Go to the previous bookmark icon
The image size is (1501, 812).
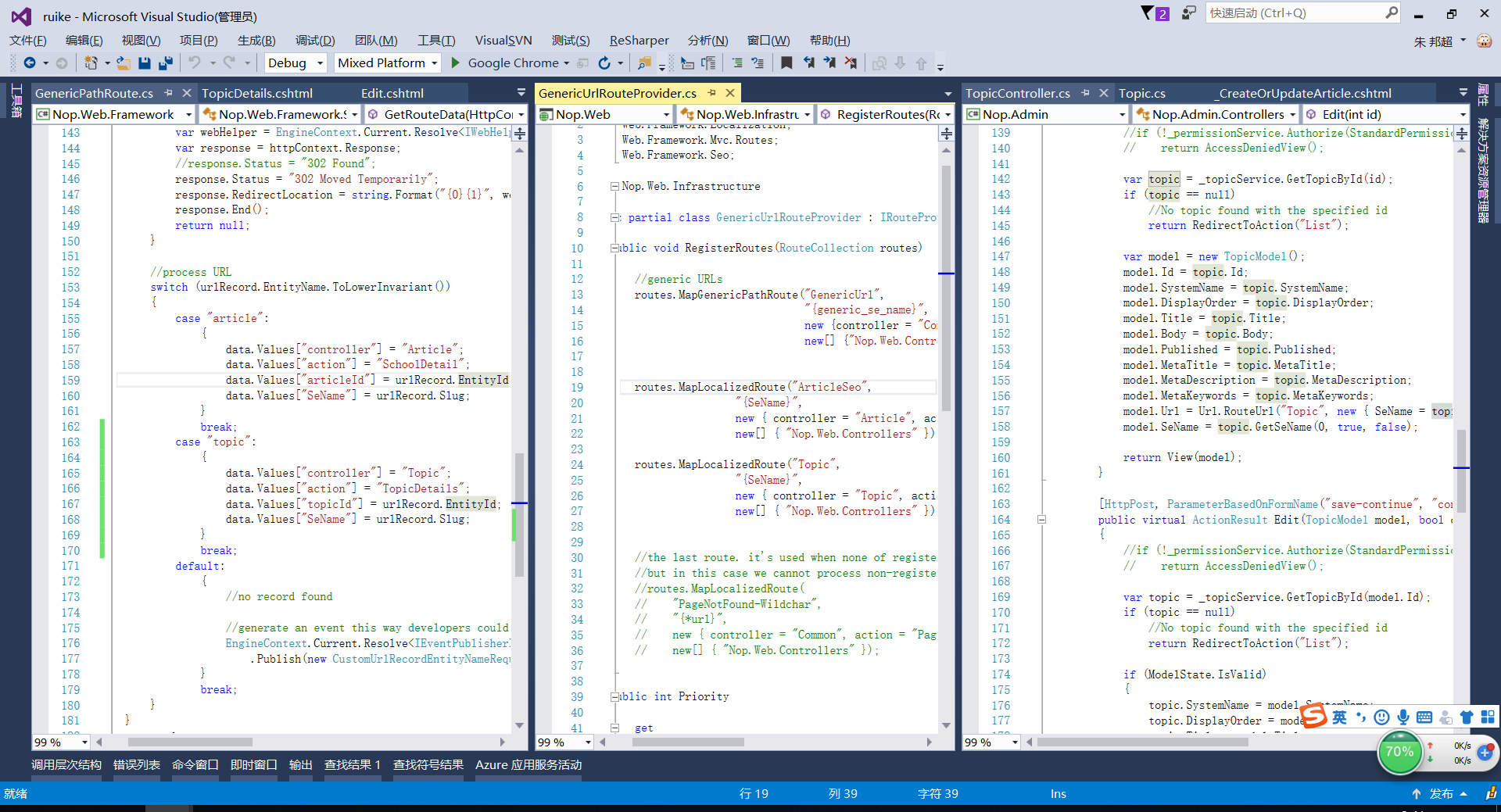pyautogui.click(x=808, y=63)
